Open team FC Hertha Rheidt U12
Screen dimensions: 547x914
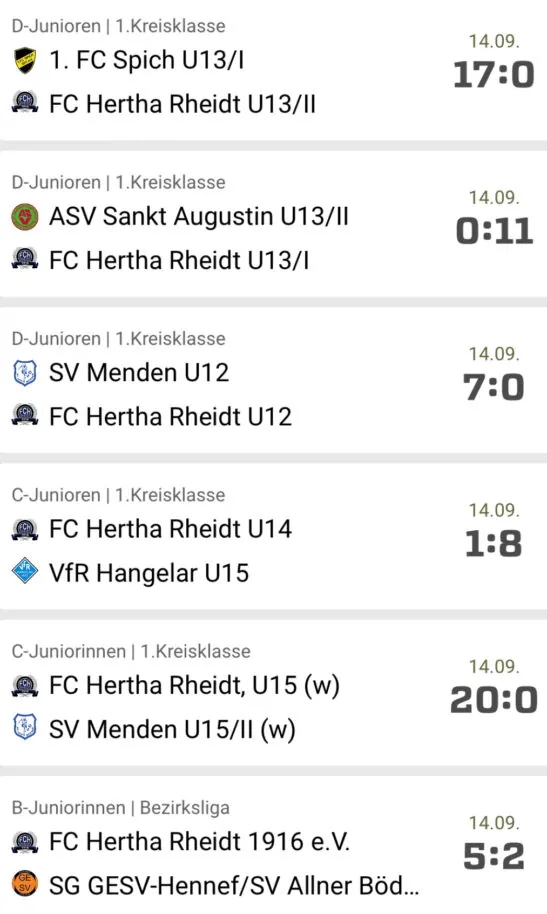[x=170, y=416]
